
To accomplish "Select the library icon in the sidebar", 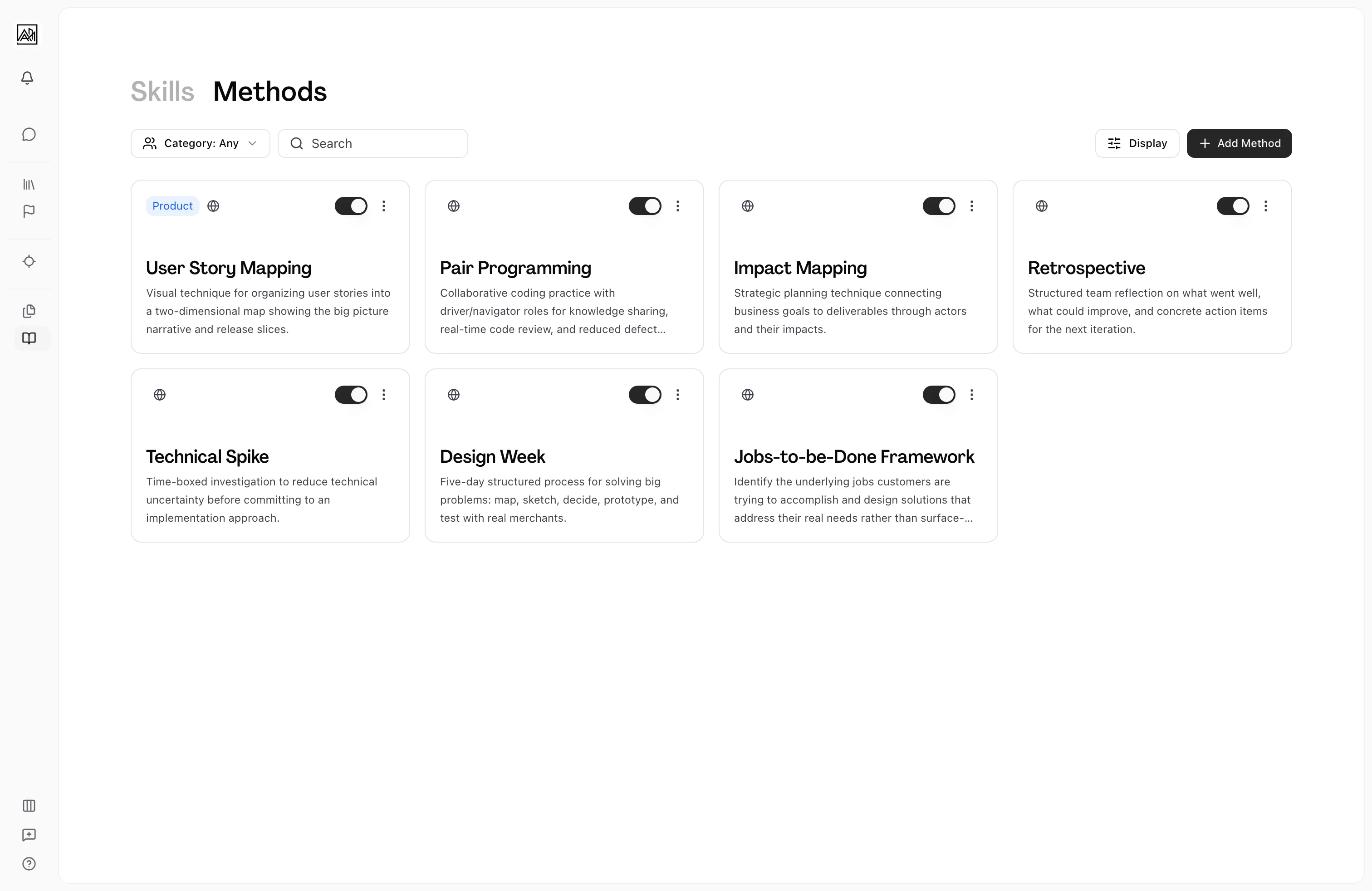I will pos(28,184).
